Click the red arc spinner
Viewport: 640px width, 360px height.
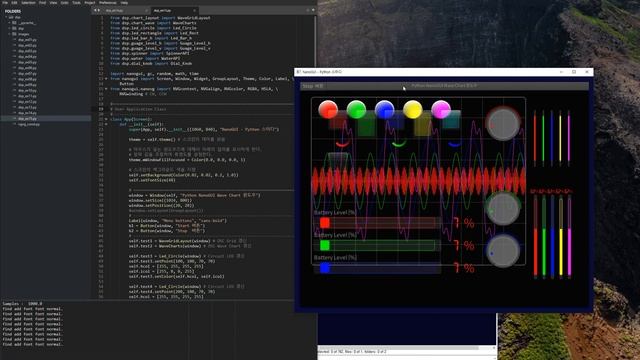pyautogui.click(x=342, y=144)
